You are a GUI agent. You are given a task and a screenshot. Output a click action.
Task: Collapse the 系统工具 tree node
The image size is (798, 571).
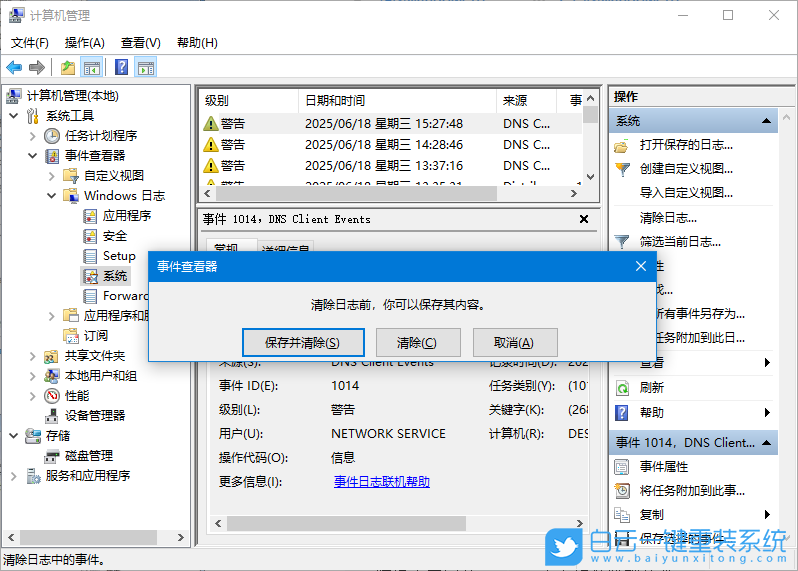[x=14, y=116]
